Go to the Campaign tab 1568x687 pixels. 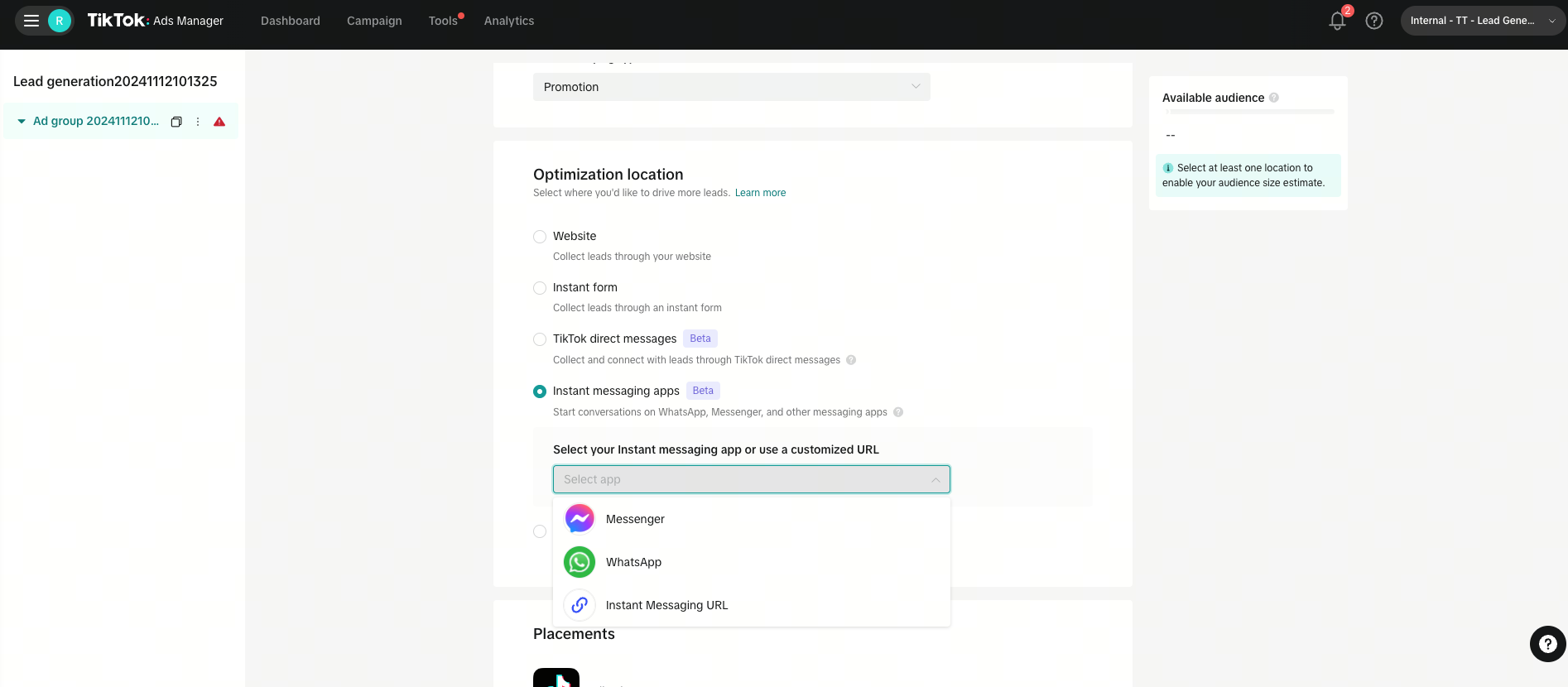[x=374, y=21]
